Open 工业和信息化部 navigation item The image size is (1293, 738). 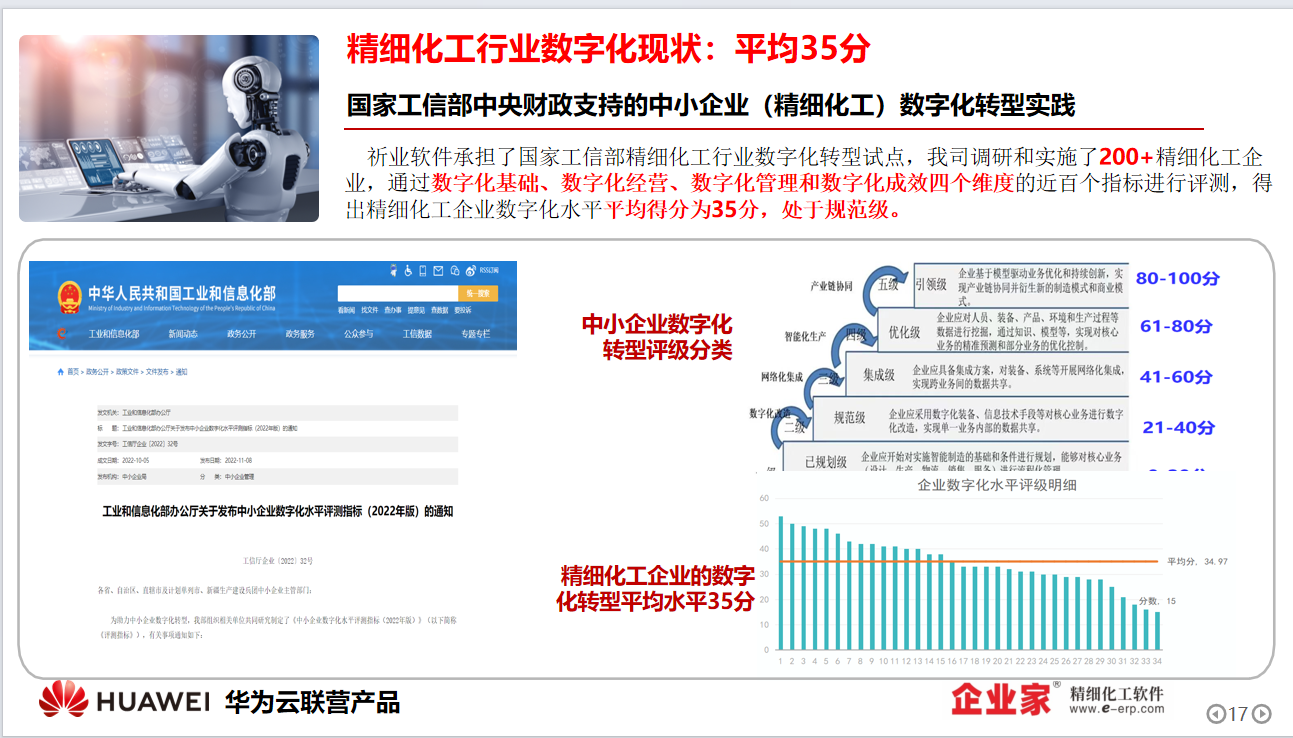(x=114, y=334)
